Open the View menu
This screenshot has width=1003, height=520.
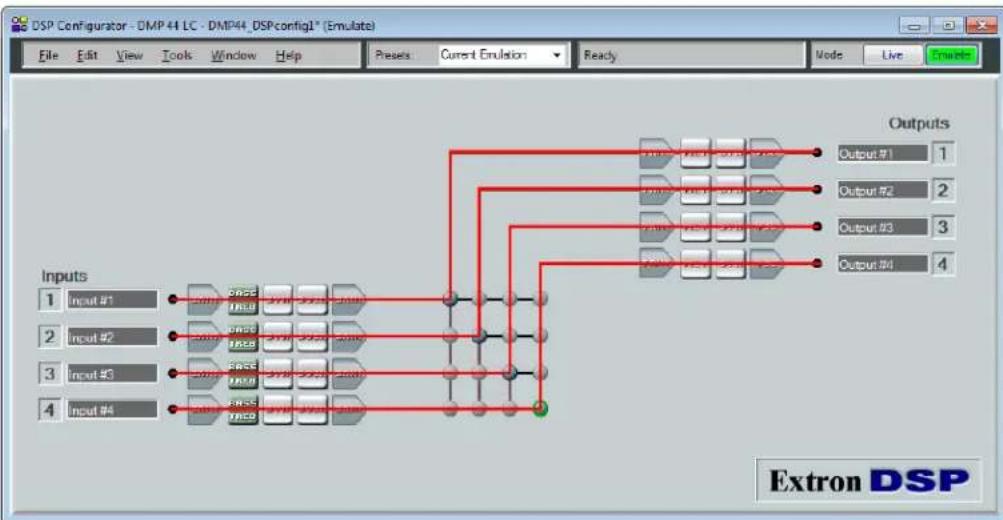(x=129, y=56)
